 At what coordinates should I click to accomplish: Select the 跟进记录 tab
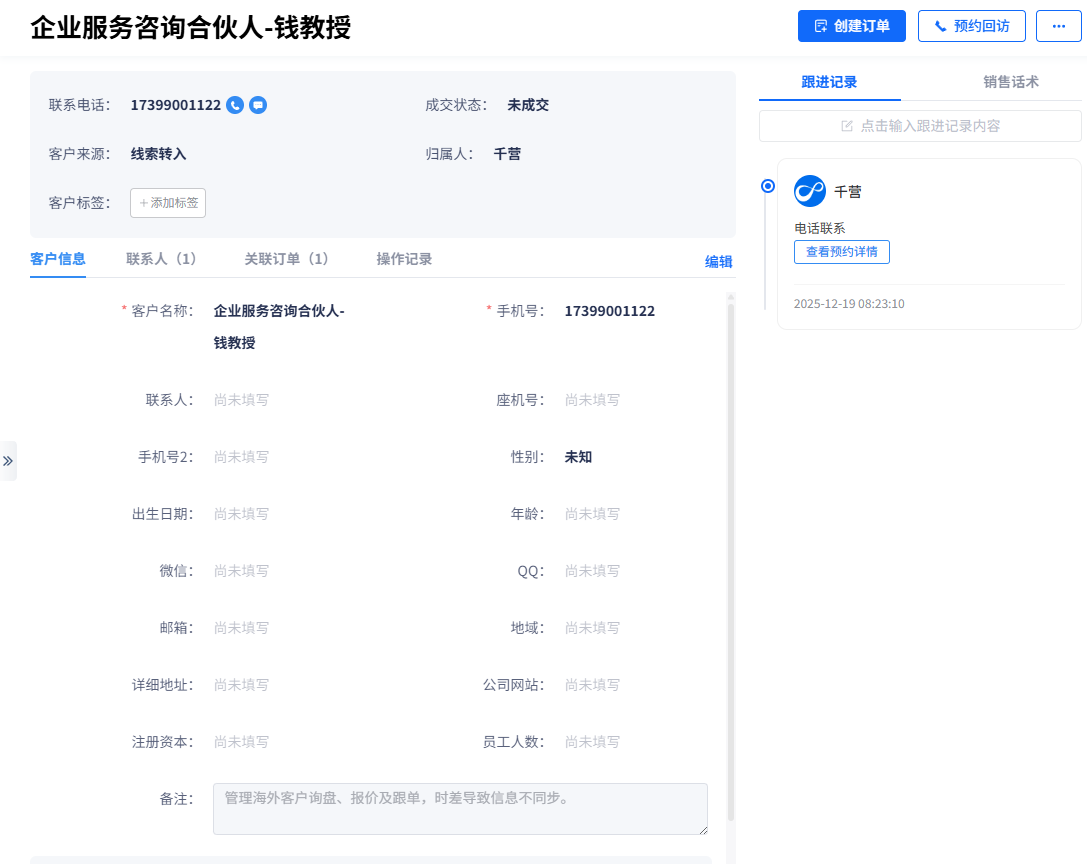[829, 82]
